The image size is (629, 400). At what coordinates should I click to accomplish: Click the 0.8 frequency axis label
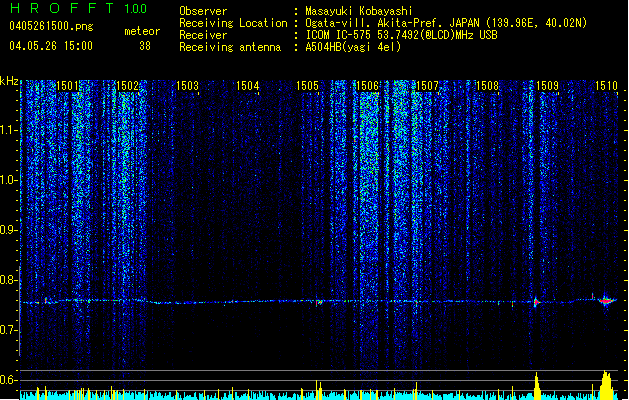pos(9,280)
